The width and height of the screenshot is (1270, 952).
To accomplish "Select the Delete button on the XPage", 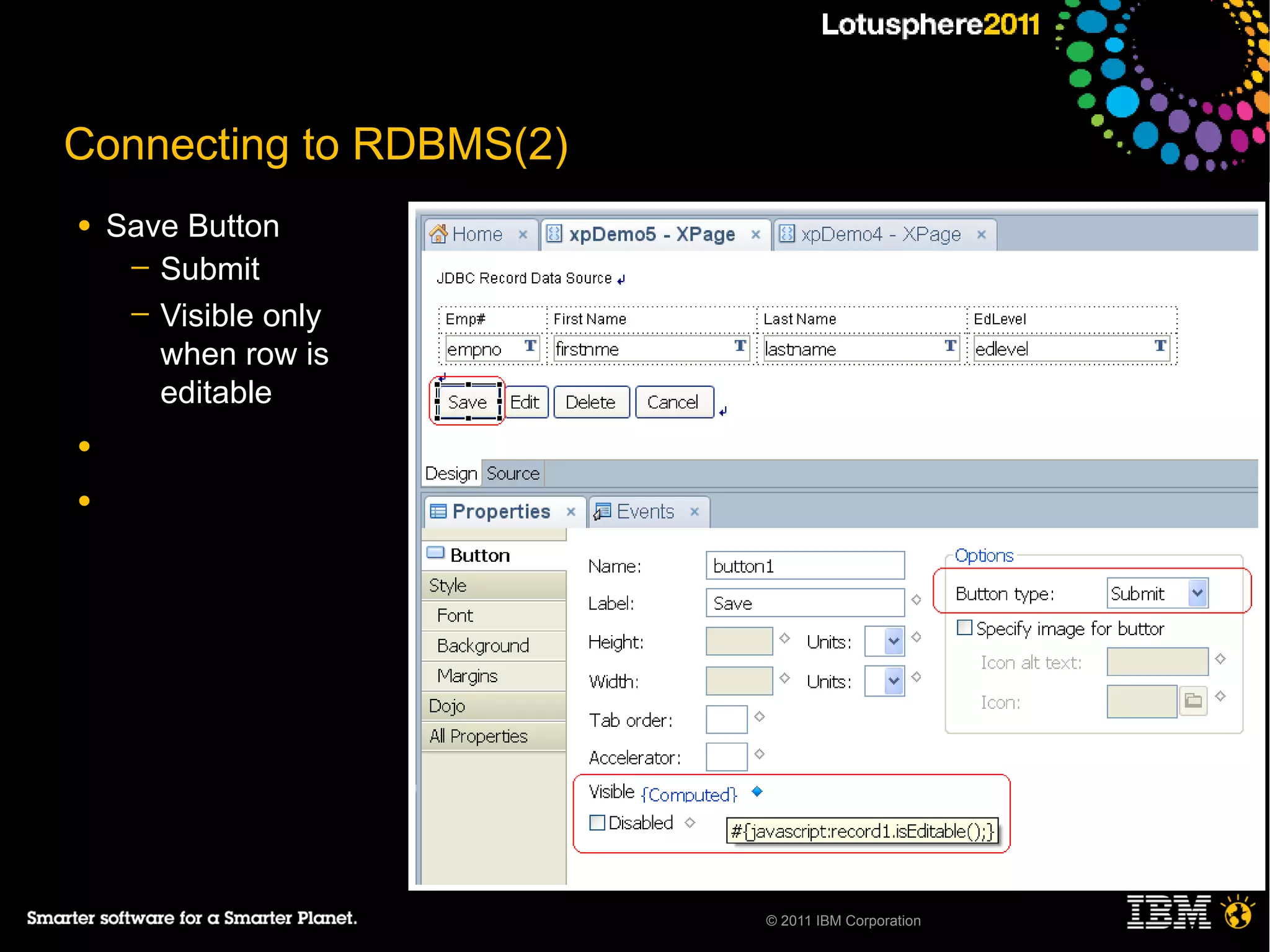I will 591,402.
